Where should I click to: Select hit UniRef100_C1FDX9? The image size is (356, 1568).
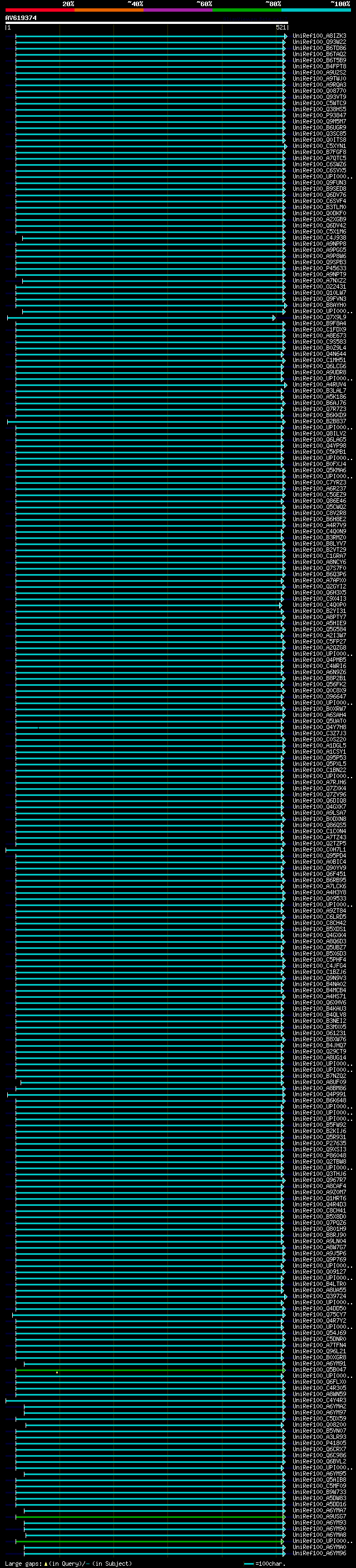[319, 329]
